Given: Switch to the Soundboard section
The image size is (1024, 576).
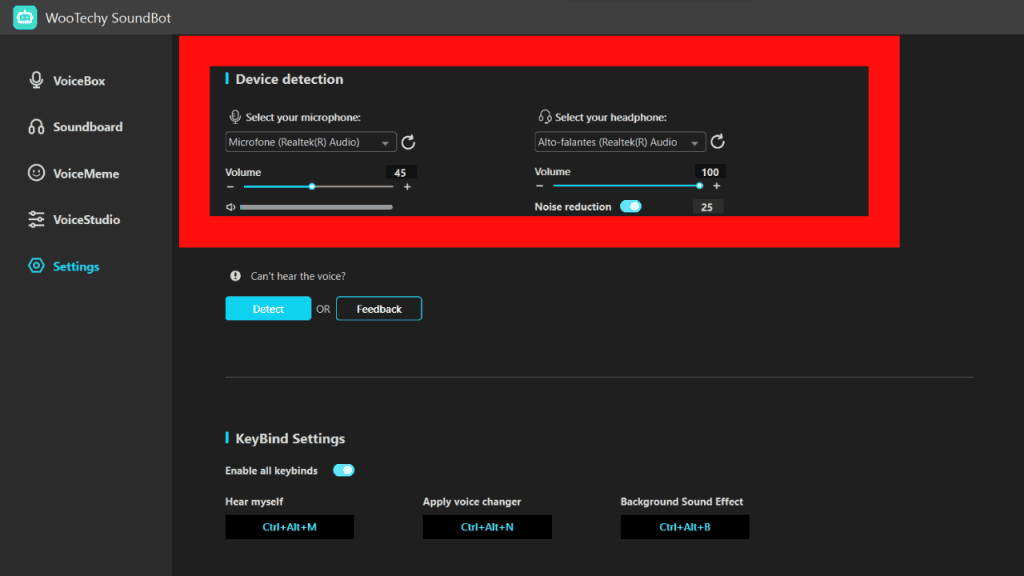Looking at the screenshot, I should 87,127.
